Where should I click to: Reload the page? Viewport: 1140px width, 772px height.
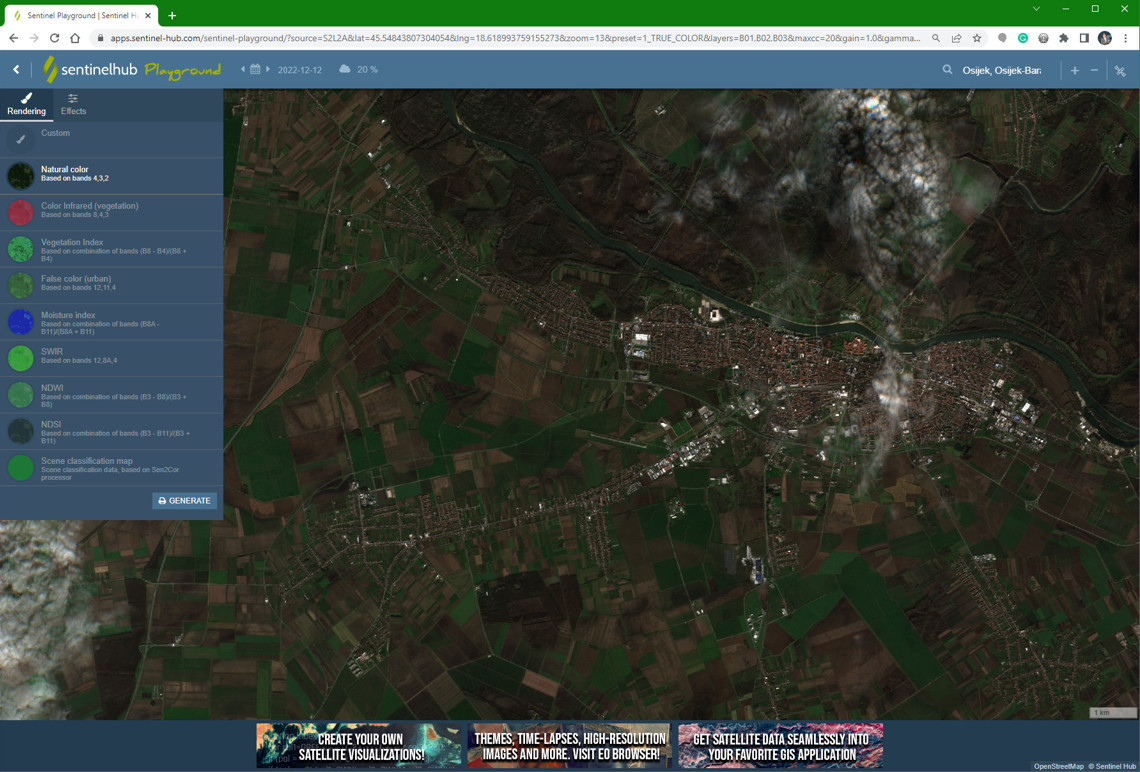point(55,38)
